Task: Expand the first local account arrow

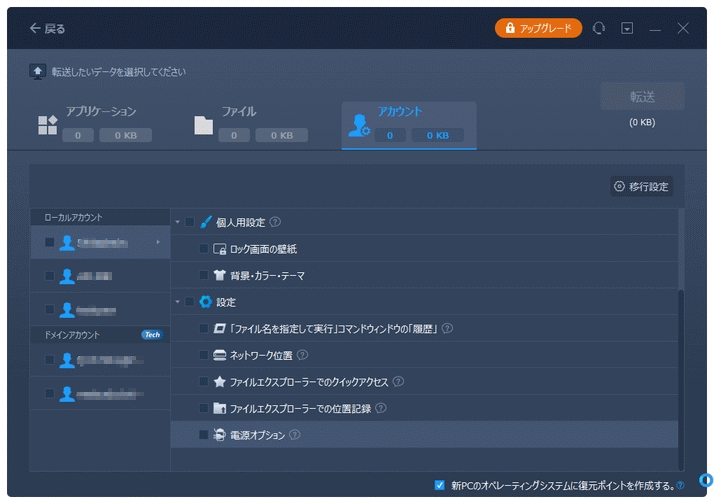Action: click(158, 242)
